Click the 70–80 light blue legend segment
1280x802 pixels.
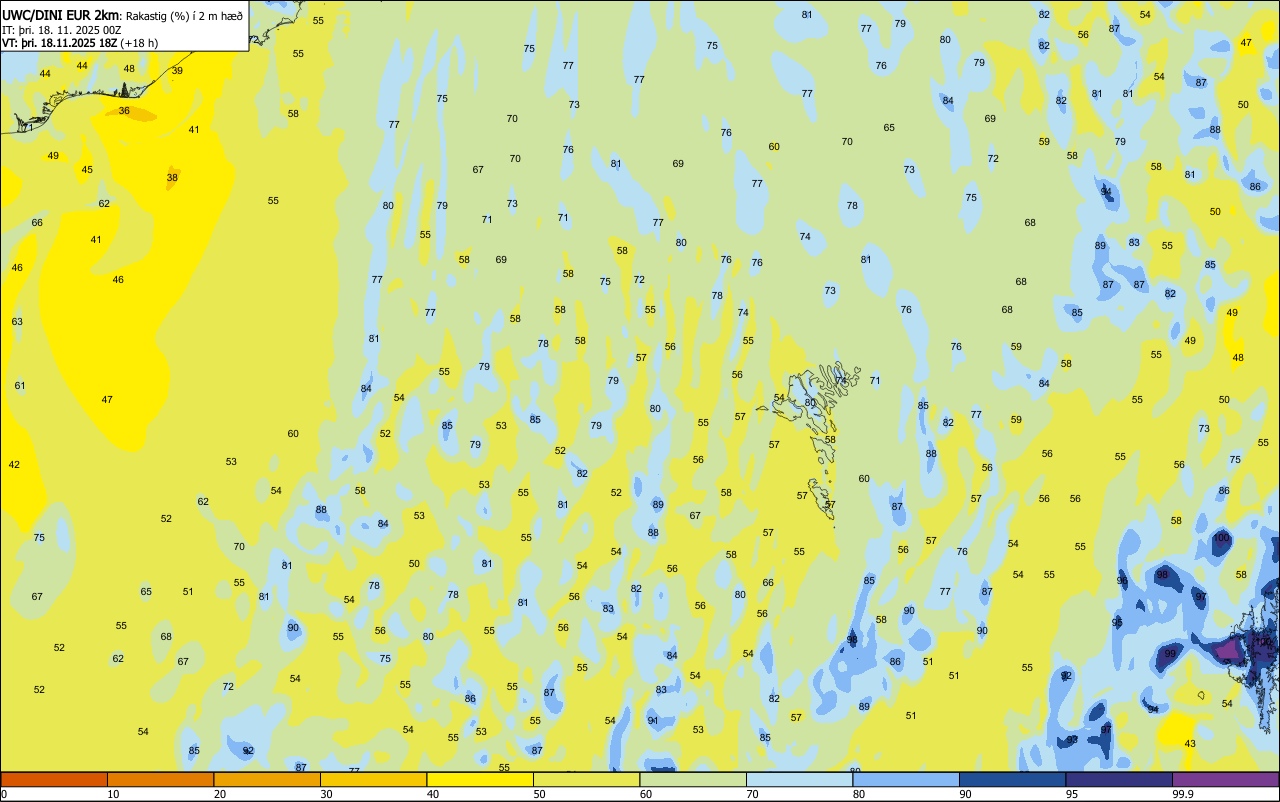click(799, 779)
